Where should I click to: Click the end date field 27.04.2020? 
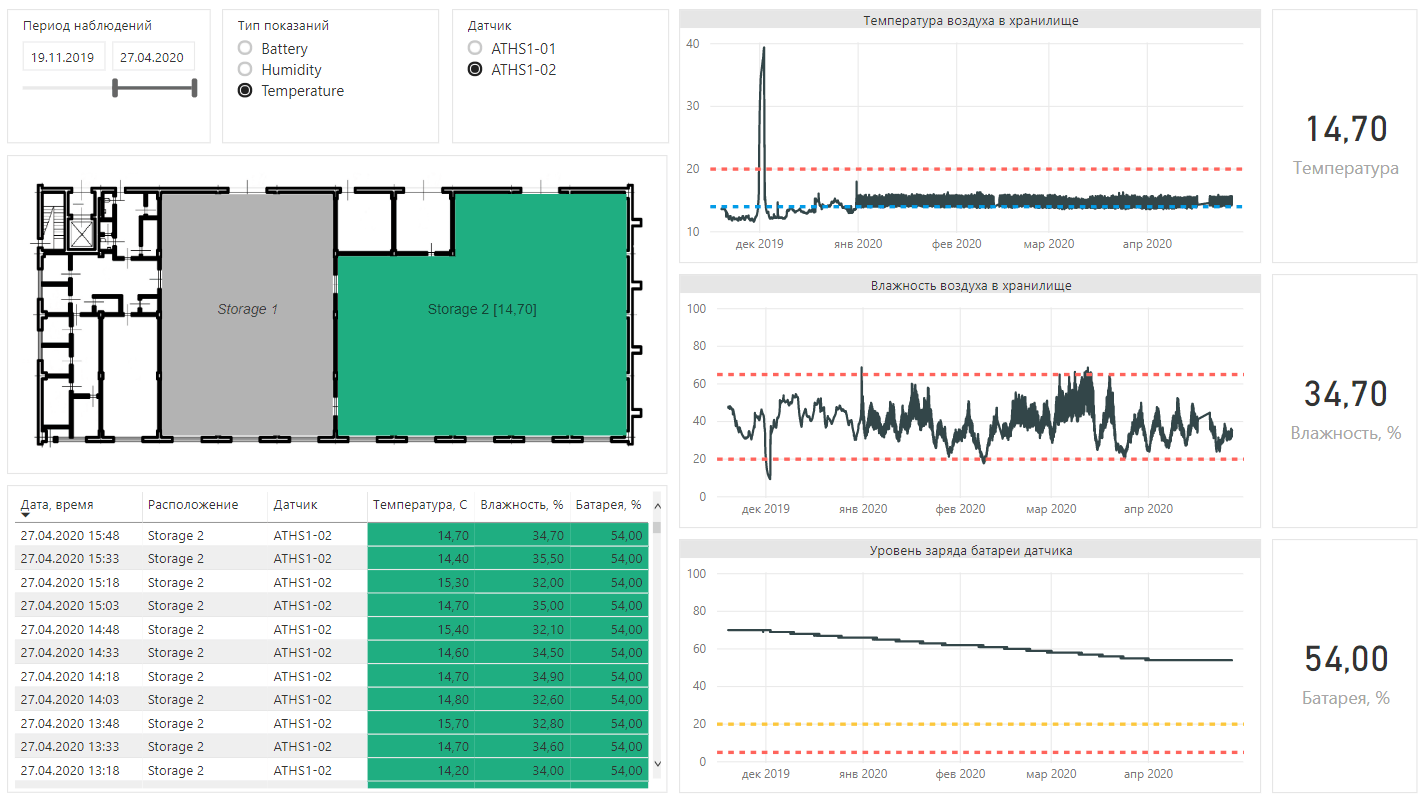pos(152,57)
